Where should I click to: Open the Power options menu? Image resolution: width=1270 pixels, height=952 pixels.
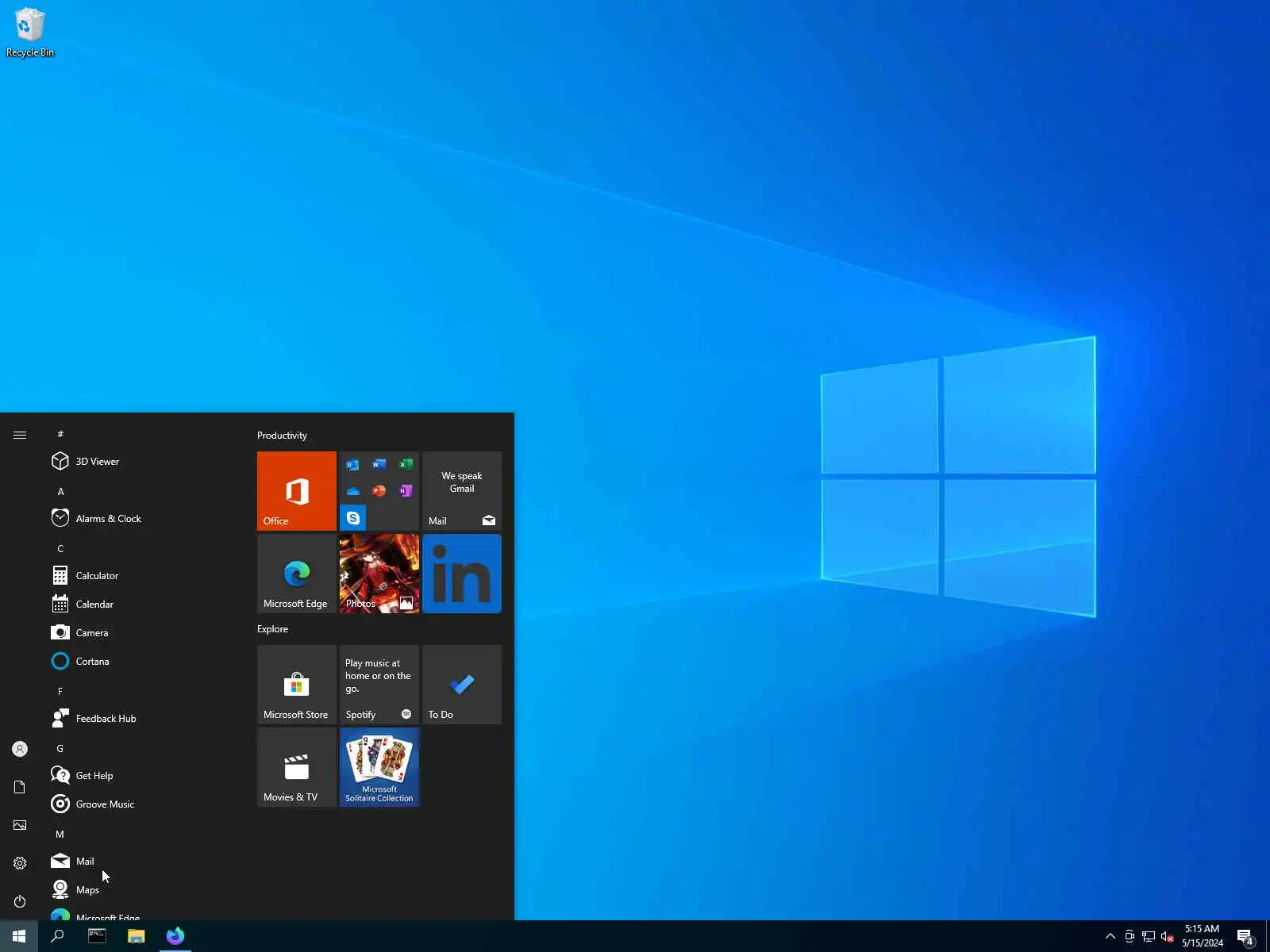(x=20, y=901)
